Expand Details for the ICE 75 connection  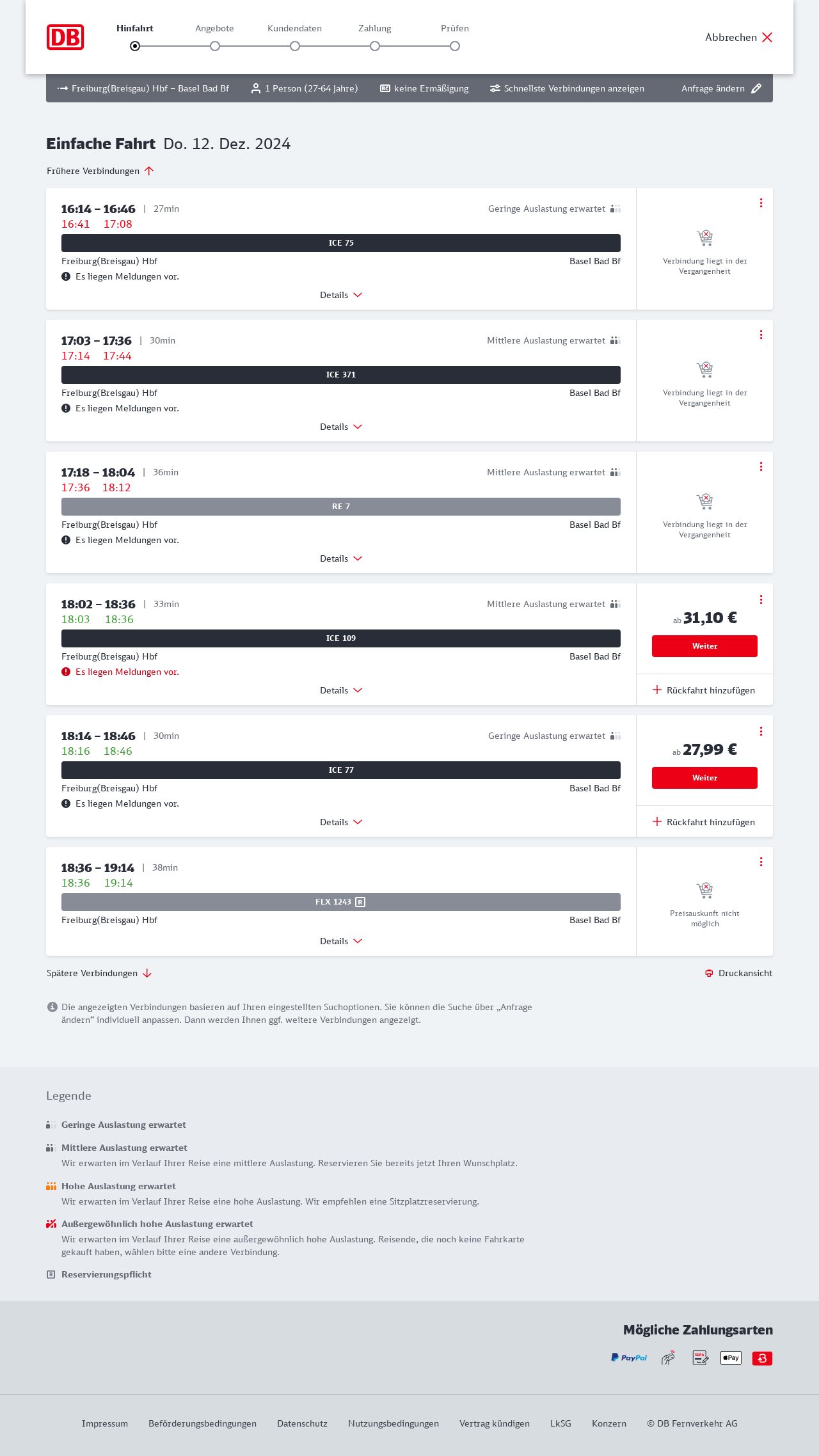click(x=341, y=295)
